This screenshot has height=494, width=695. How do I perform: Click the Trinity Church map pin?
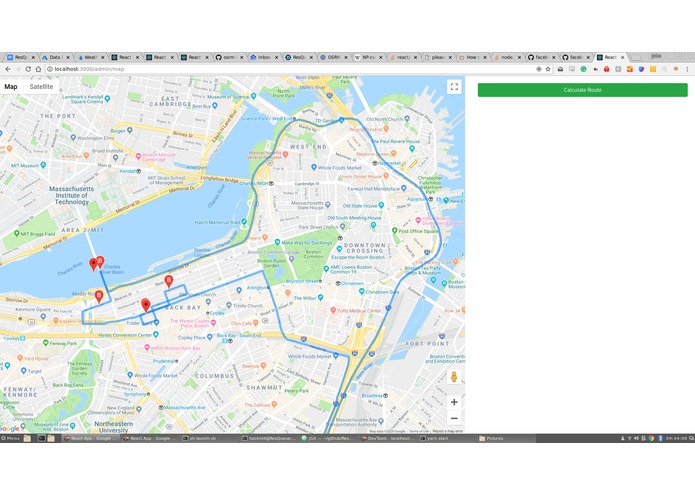click(229, 305)
